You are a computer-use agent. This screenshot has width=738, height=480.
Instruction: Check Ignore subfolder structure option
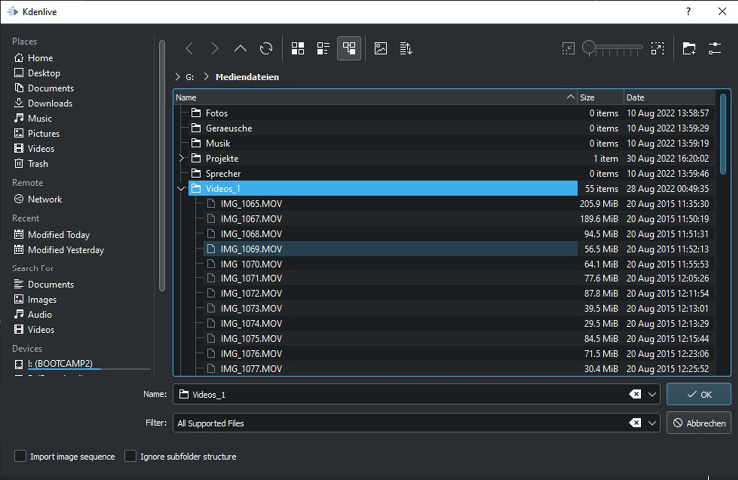pos(130,457)
